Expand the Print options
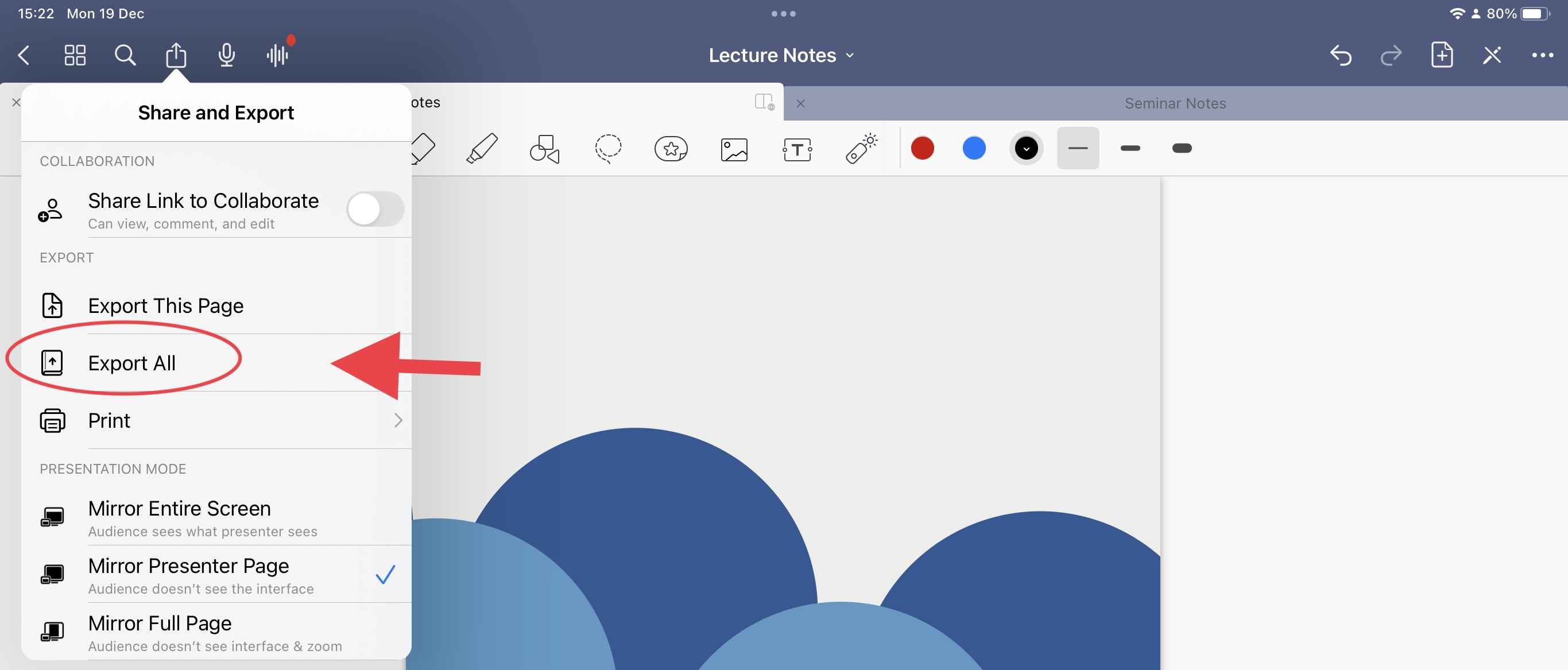Image resolution: width=1568 pixels, height=670 pixels. pos(398,420)
